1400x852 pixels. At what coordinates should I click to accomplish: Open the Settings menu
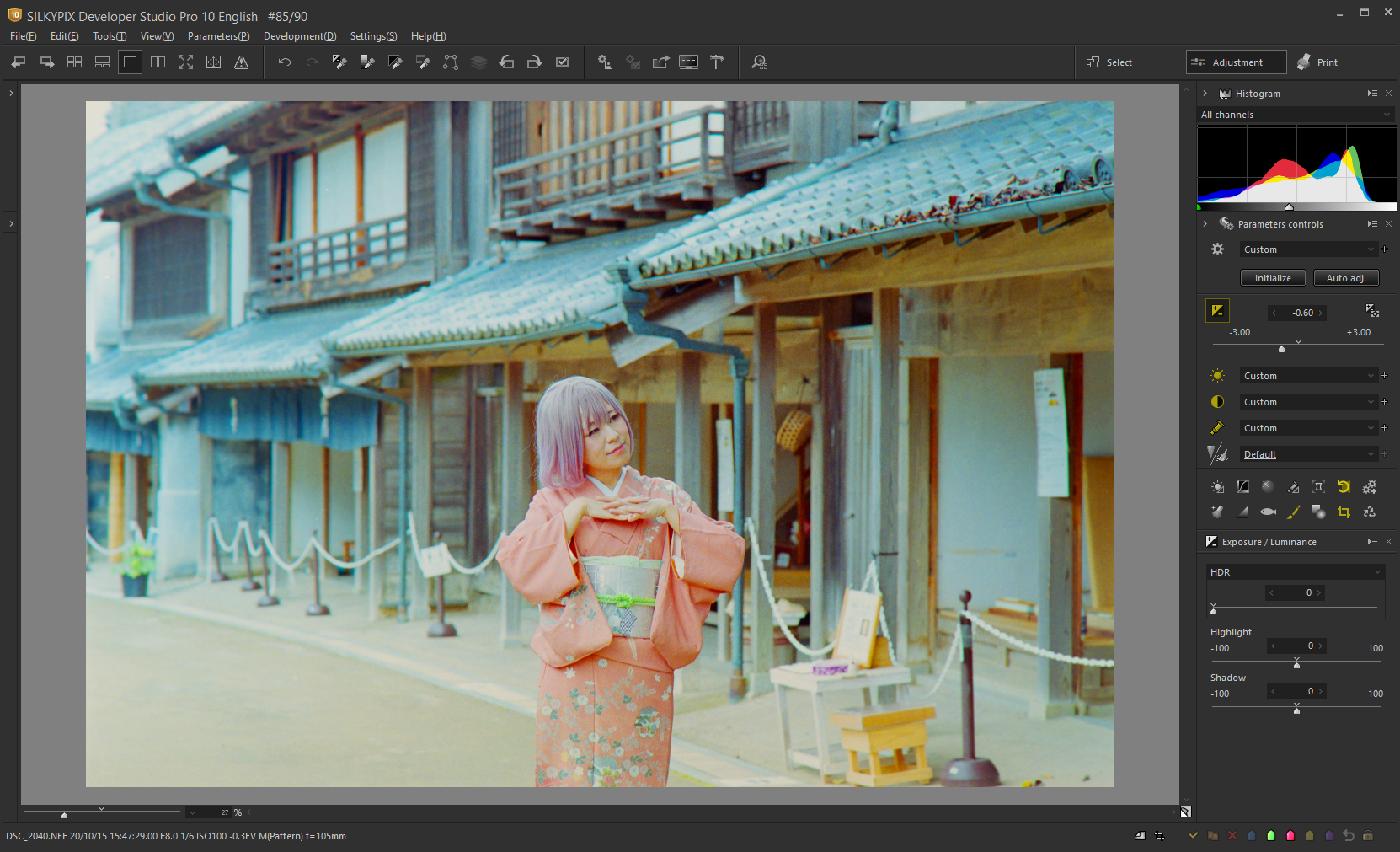373,36
